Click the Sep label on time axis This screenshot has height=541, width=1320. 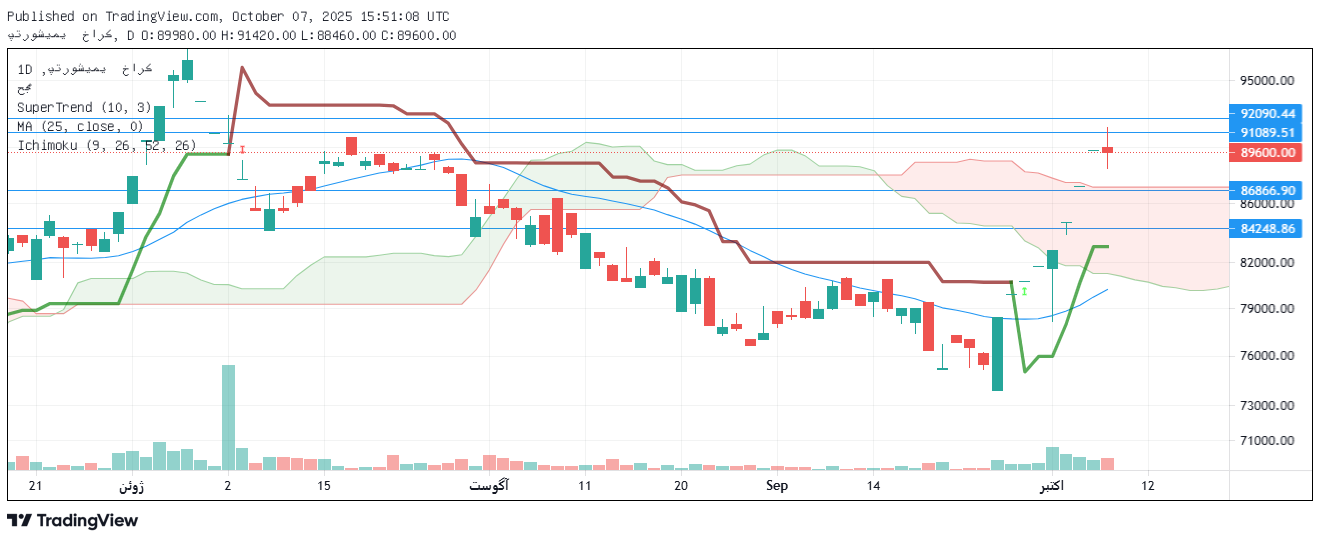777,486
